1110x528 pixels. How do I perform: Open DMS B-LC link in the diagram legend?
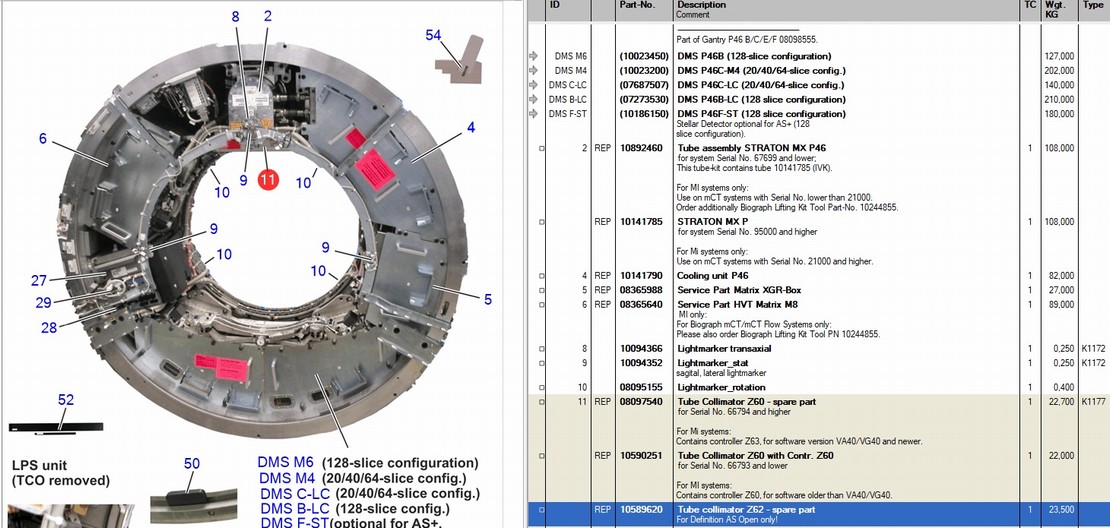(294, 508)
